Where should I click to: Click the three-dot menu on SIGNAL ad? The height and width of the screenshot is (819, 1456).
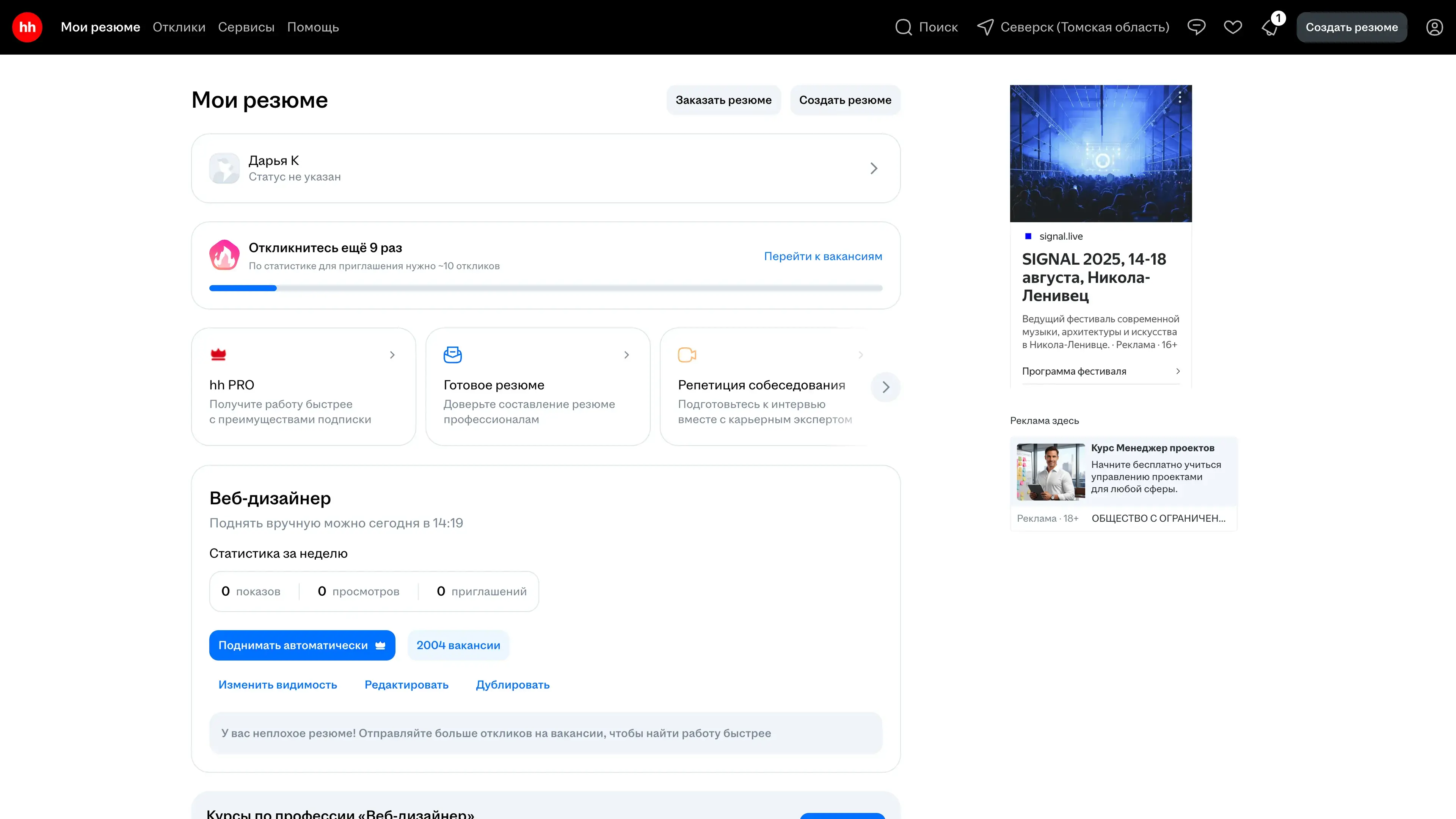(x=1180, y=97)
